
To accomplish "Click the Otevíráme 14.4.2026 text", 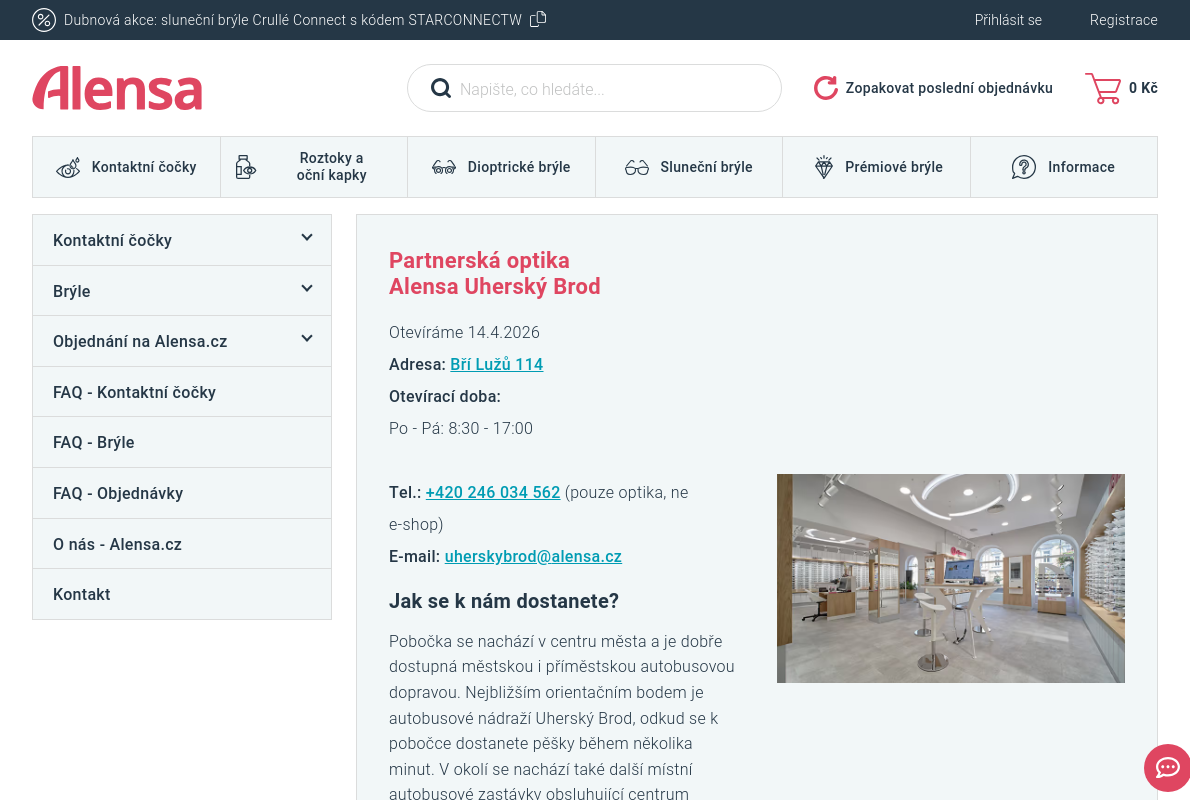I will point(464,332).
